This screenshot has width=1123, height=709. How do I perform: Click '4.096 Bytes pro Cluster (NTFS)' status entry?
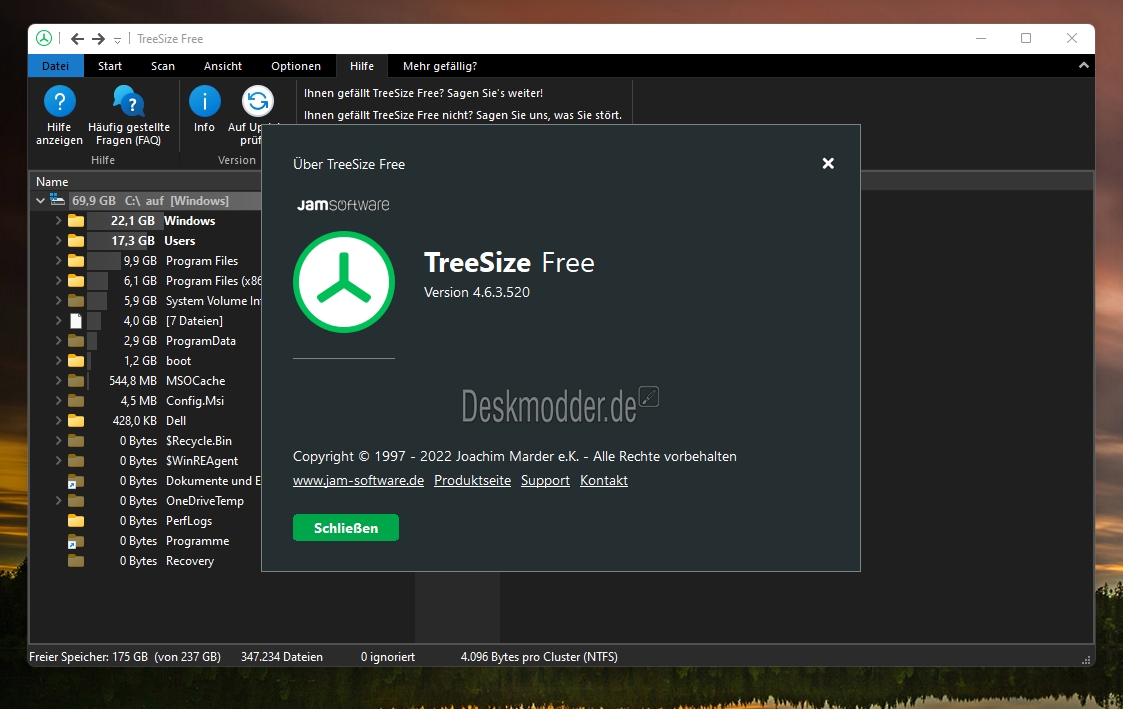(539, 657)
